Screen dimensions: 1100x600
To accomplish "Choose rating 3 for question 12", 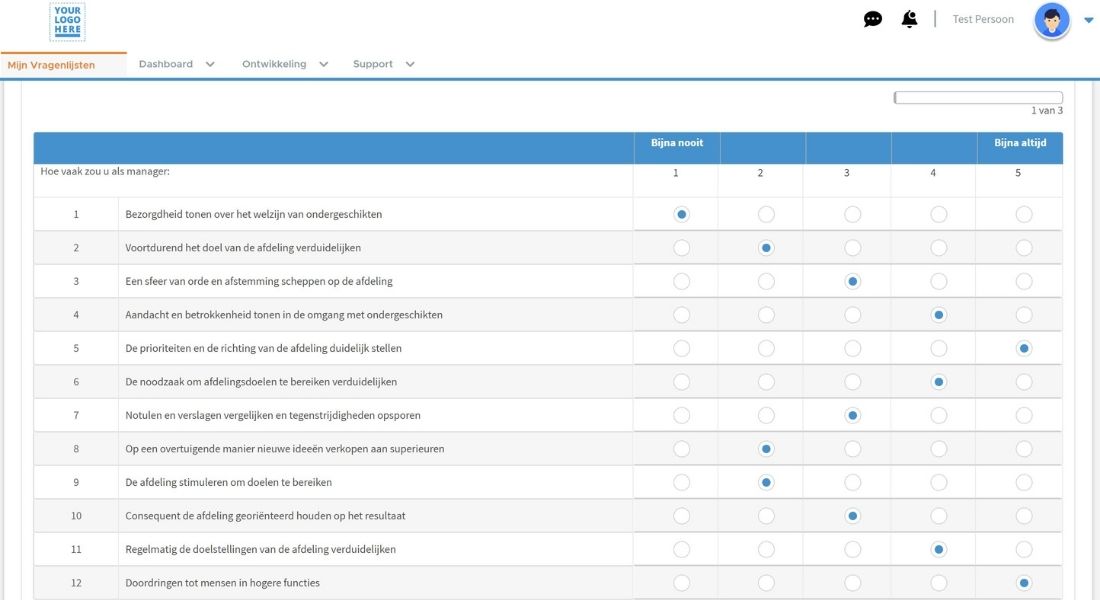I will (852, 583).
